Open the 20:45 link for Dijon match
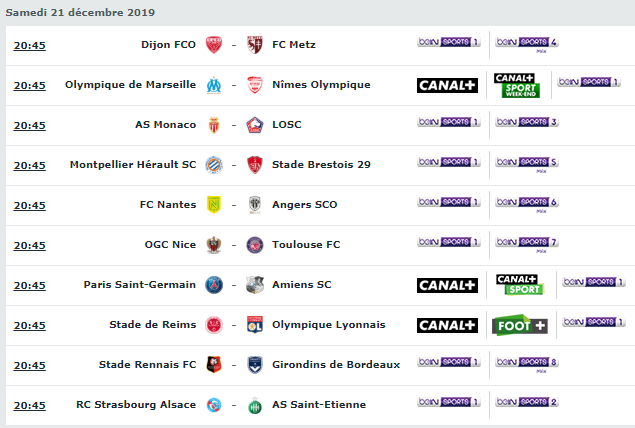Screen dimensions: 635x428 point(30,45)
